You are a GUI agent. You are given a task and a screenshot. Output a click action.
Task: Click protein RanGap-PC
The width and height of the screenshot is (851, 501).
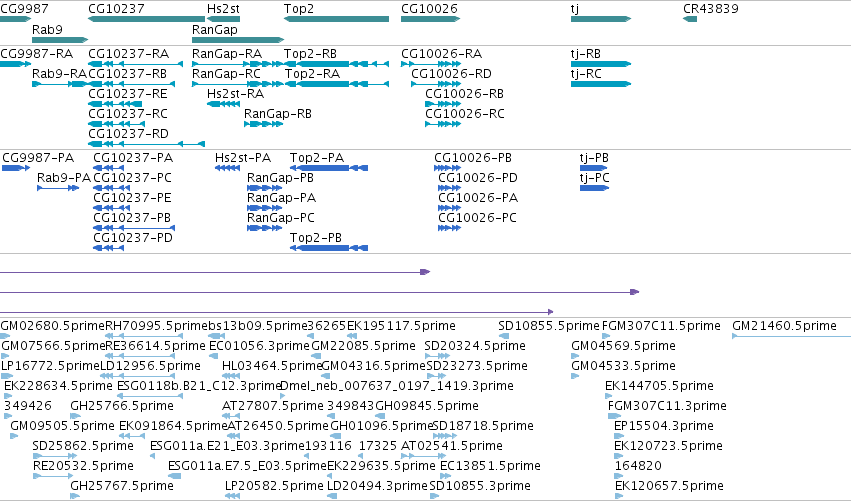[265, 228]
